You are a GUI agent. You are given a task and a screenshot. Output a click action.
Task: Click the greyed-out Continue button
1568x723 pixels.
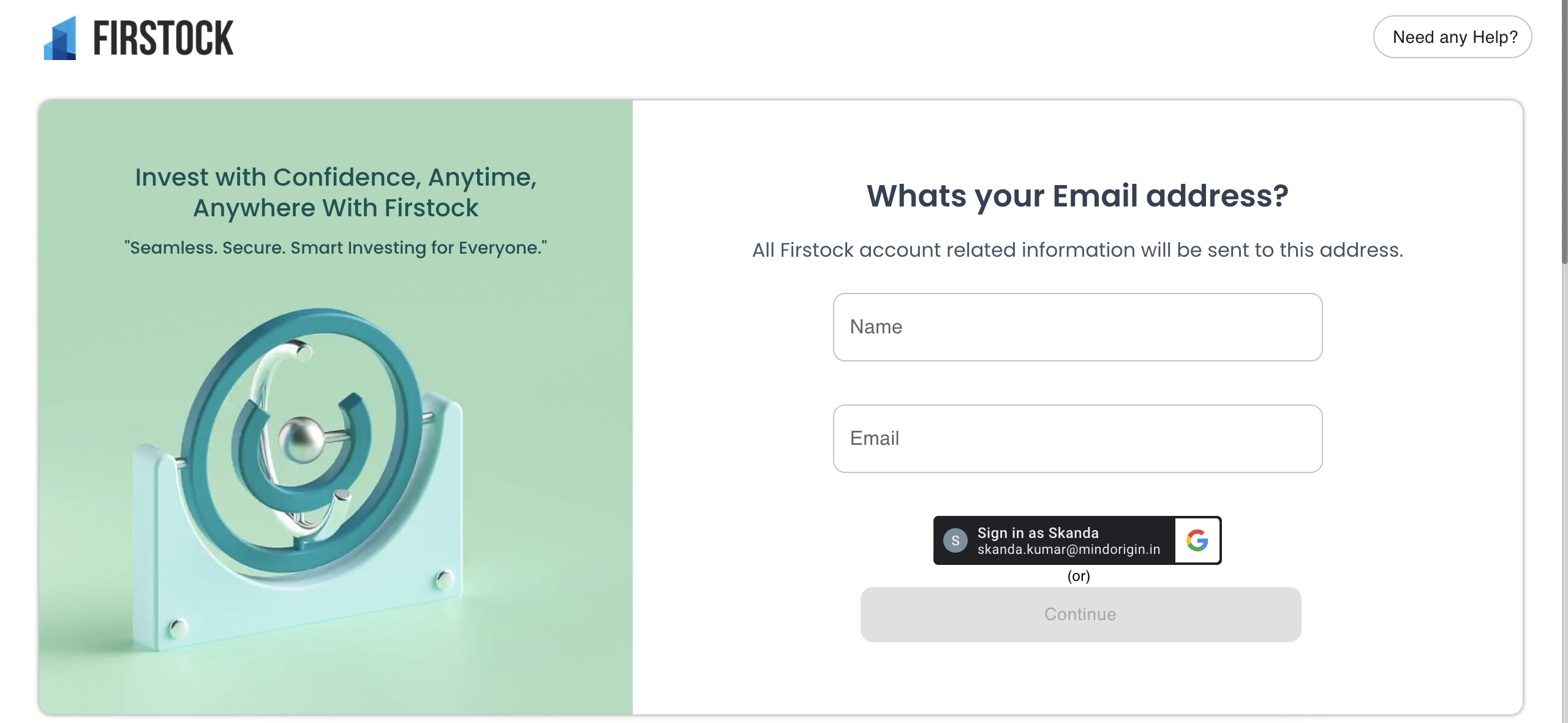coord(1080,615)
